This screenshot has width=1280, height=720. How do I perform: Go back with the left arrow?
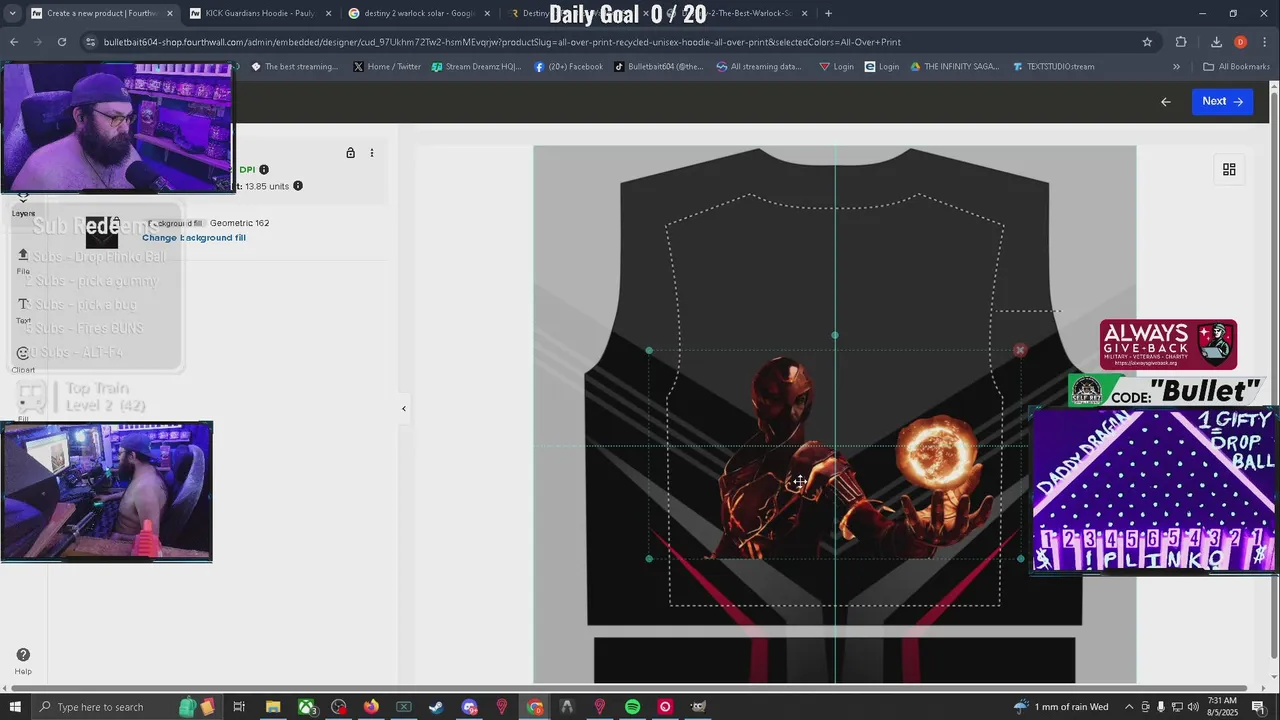(1165, 101)
